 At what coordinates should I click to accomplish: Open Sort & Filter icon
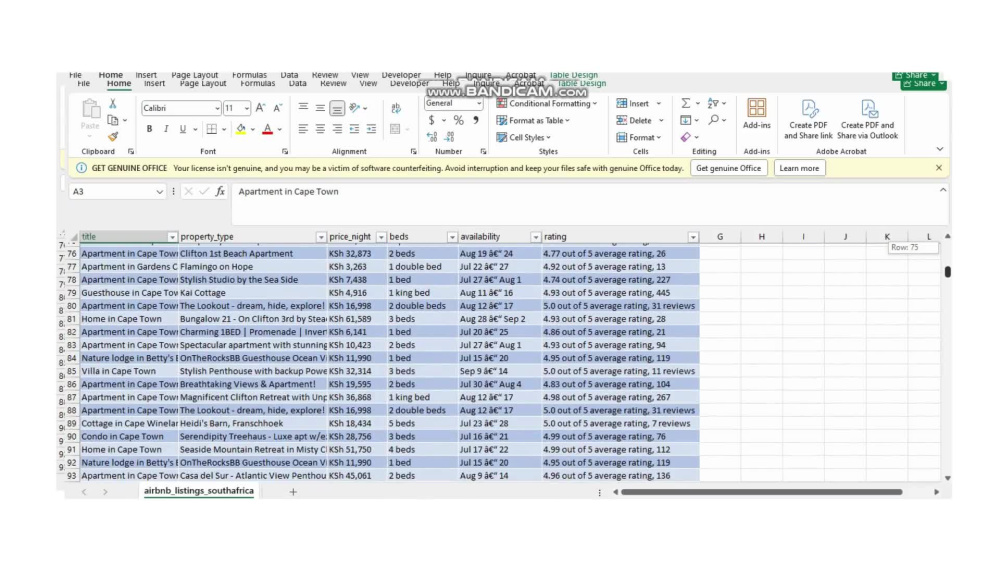pos(713,103)
